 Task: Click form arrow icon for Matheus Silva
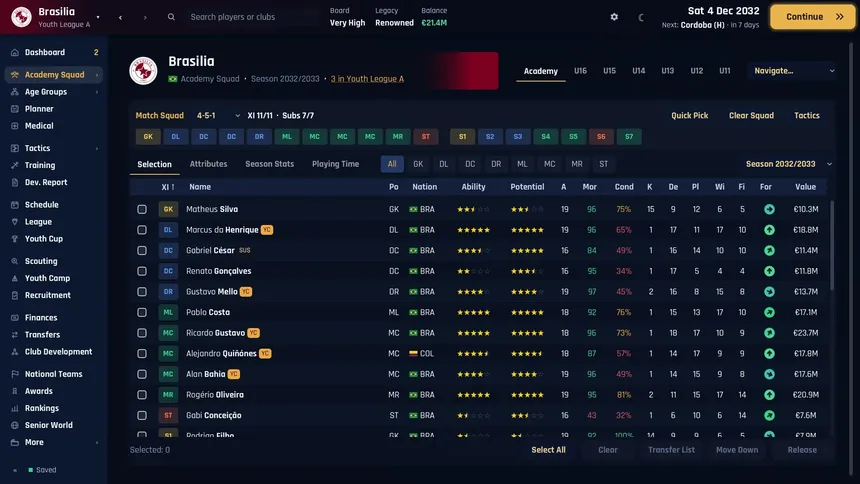point(770,209)
